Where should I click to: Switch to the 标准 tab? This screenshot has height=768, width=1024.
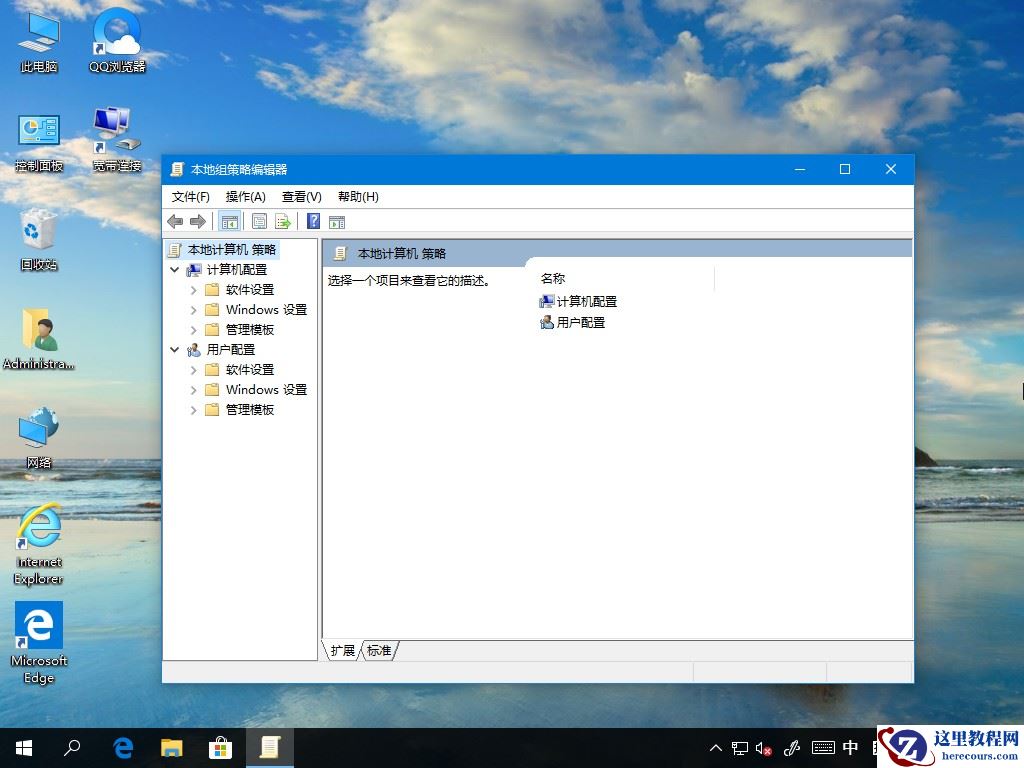point(379,650)
